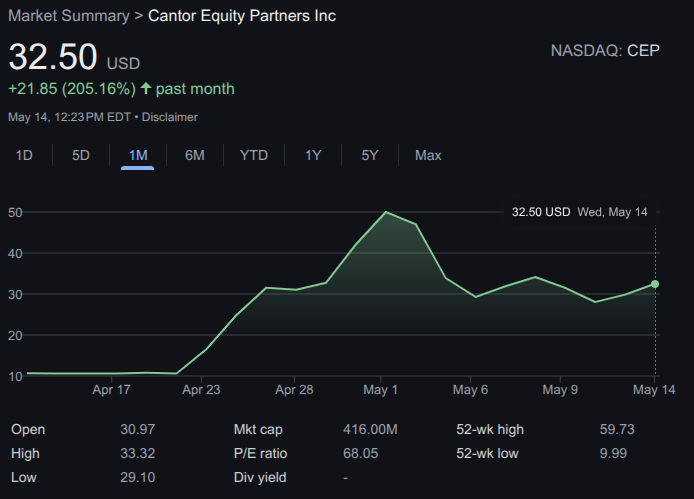694x499 pixels.
Task: Switch chart to 1D range
Action: click(x=24, y=155)
